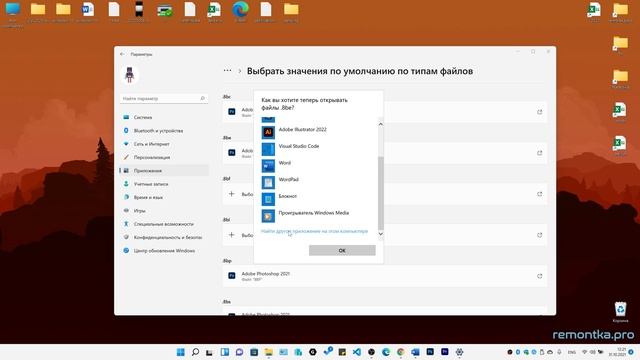The image size is (640, 360).
Task: Click the app list scrollbar up arrow
Action: (x=380, y=124)
